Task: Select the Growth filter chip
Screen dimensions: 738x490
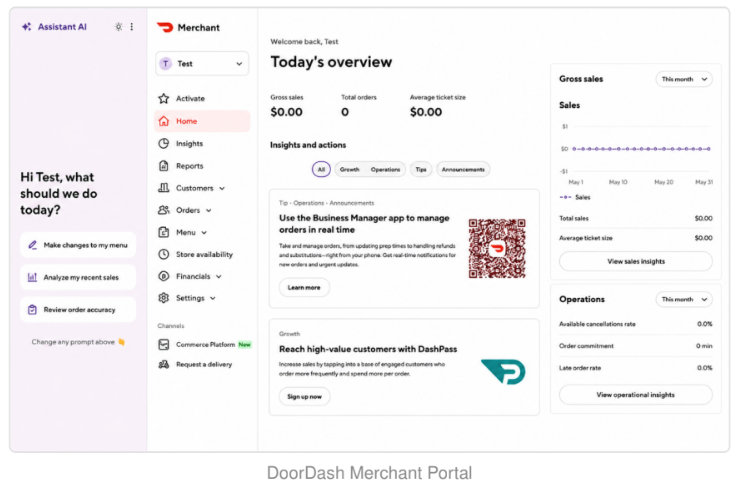Action: point(350,169)
